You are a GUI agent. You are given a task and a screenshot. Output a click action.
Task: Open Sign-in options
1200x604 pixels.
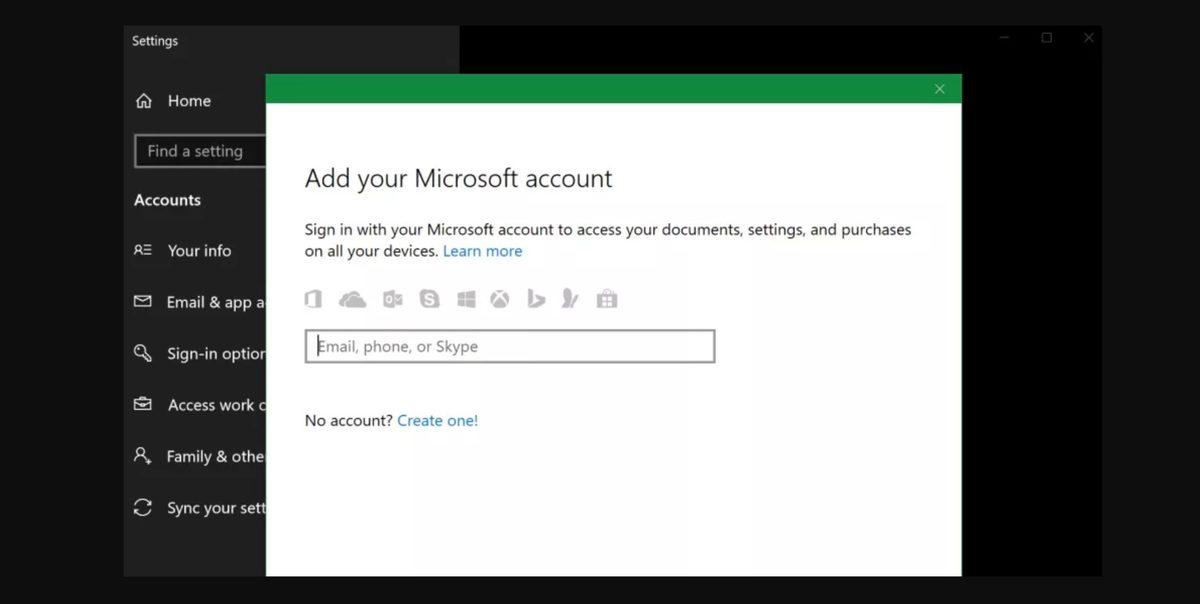tap(210, 353)
